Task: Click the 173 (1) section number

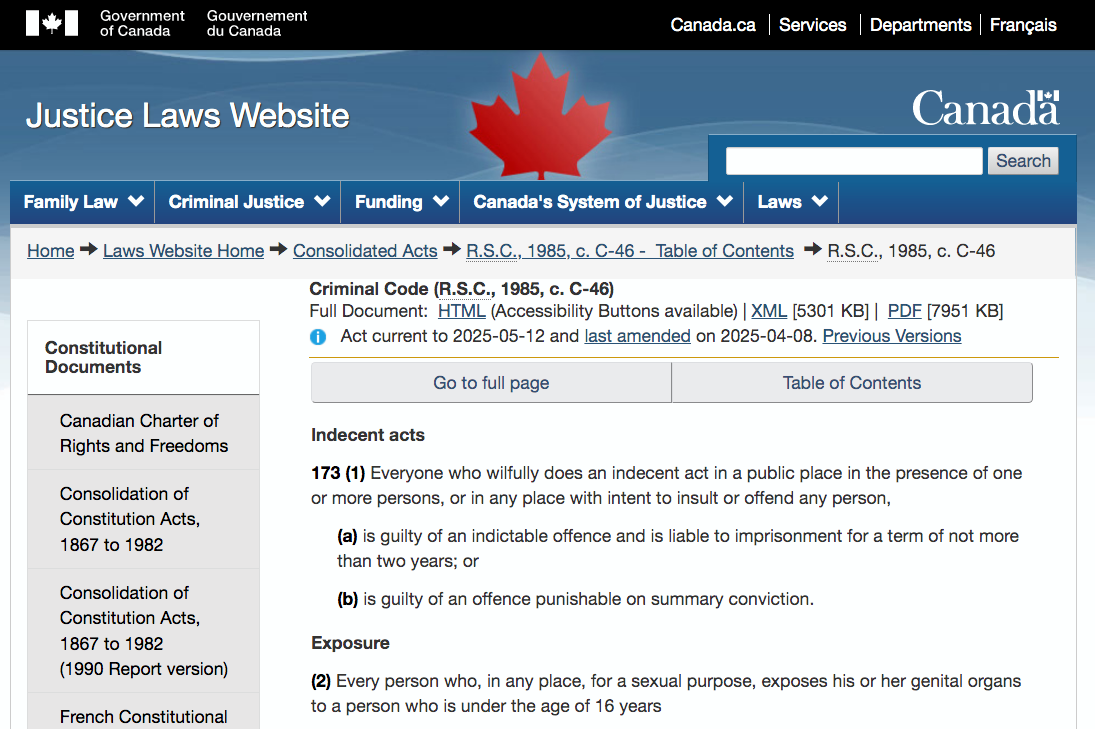Action: (338, 473)
